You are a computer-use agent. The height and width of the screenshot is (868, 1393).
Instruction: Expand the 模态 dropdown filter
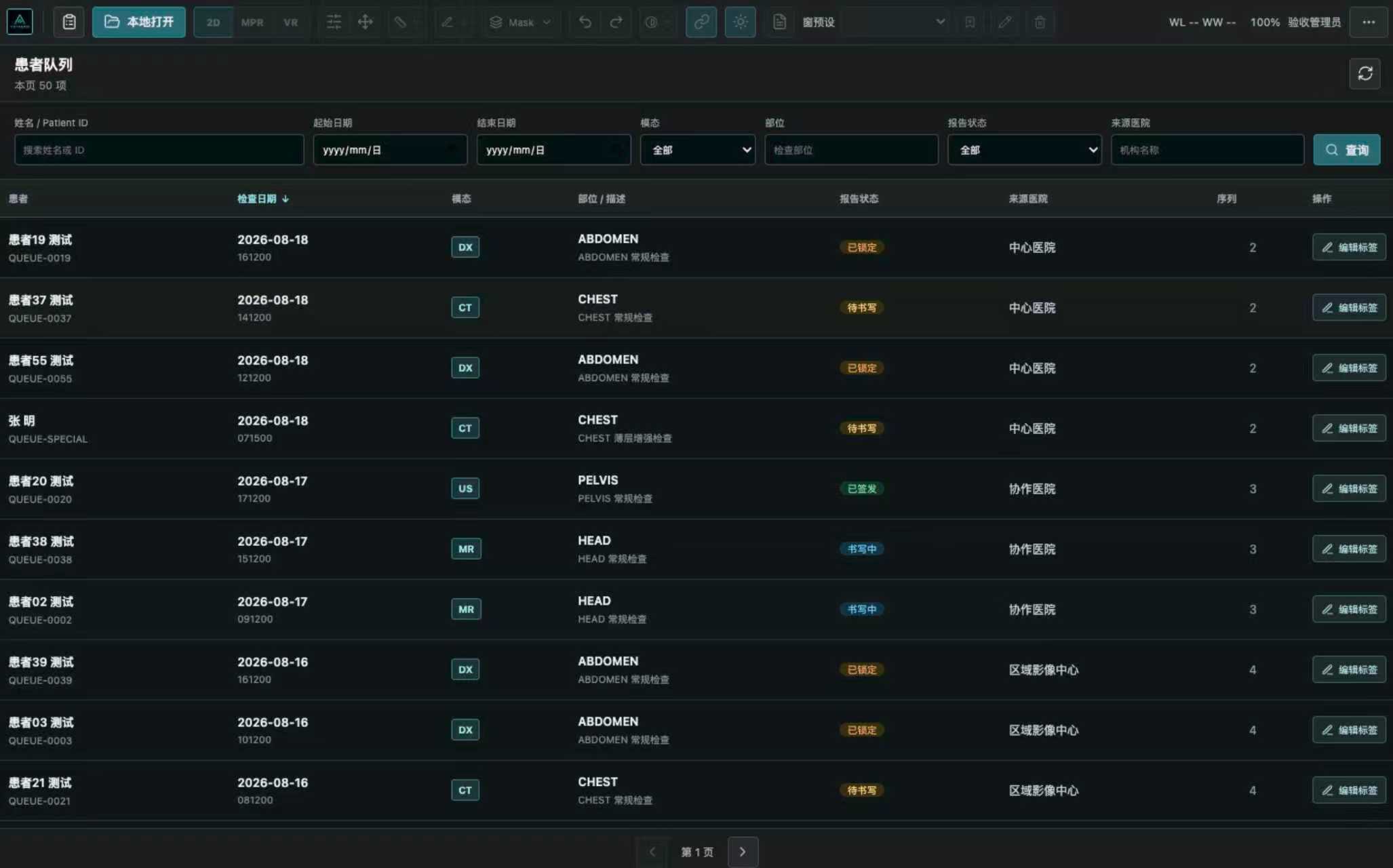click(697, 150)
